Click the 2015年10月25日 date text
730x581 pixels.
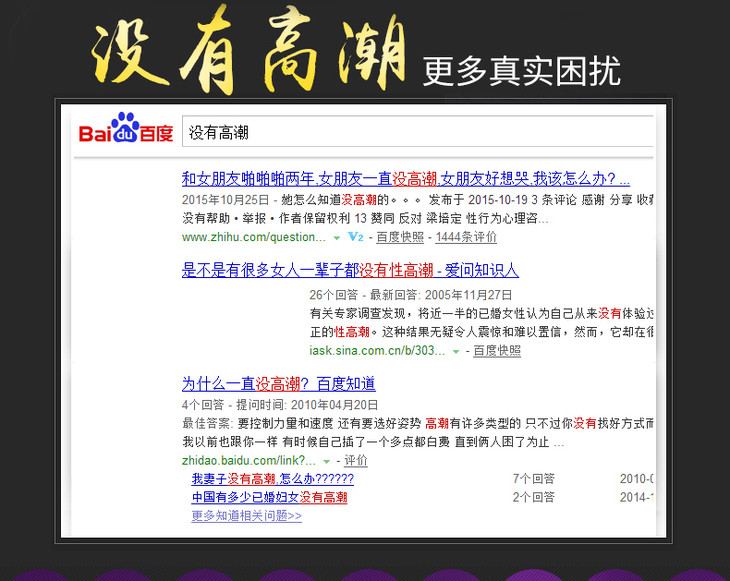[225, 200]
